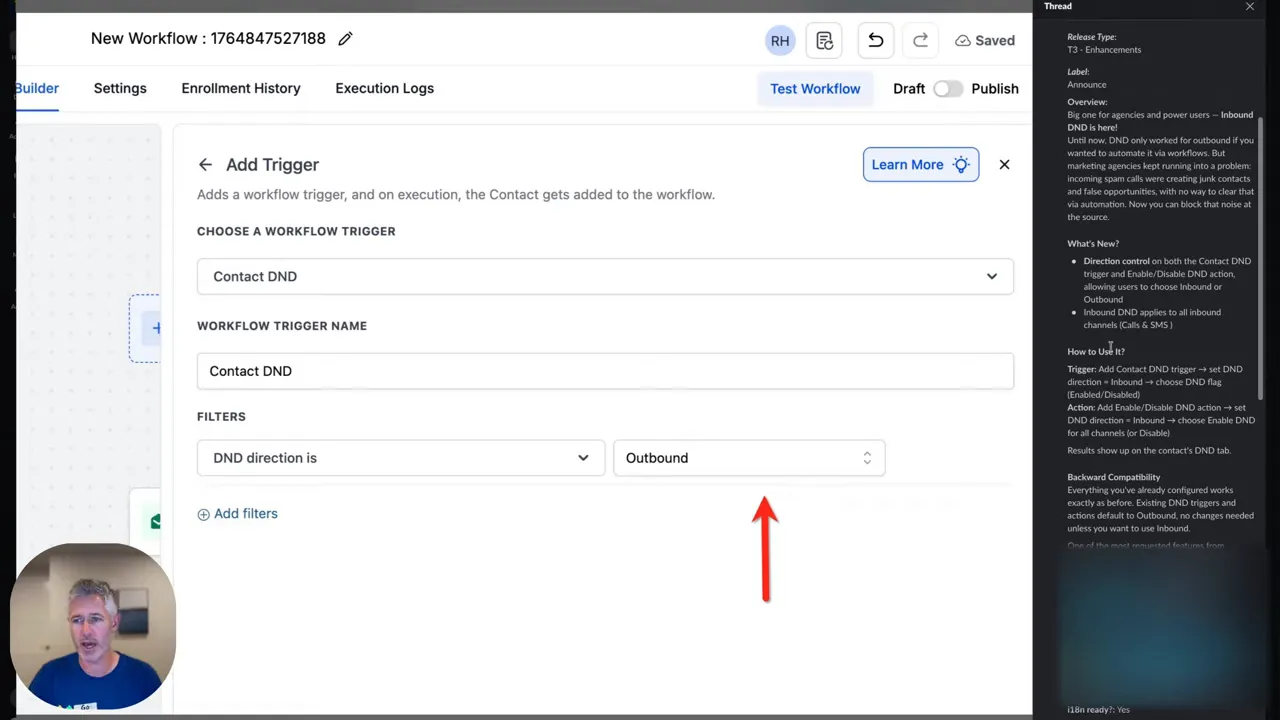Screen dimensions: 1280x720
Task: Click the pencil icon to rename workflow
Action: coord(345,39)
